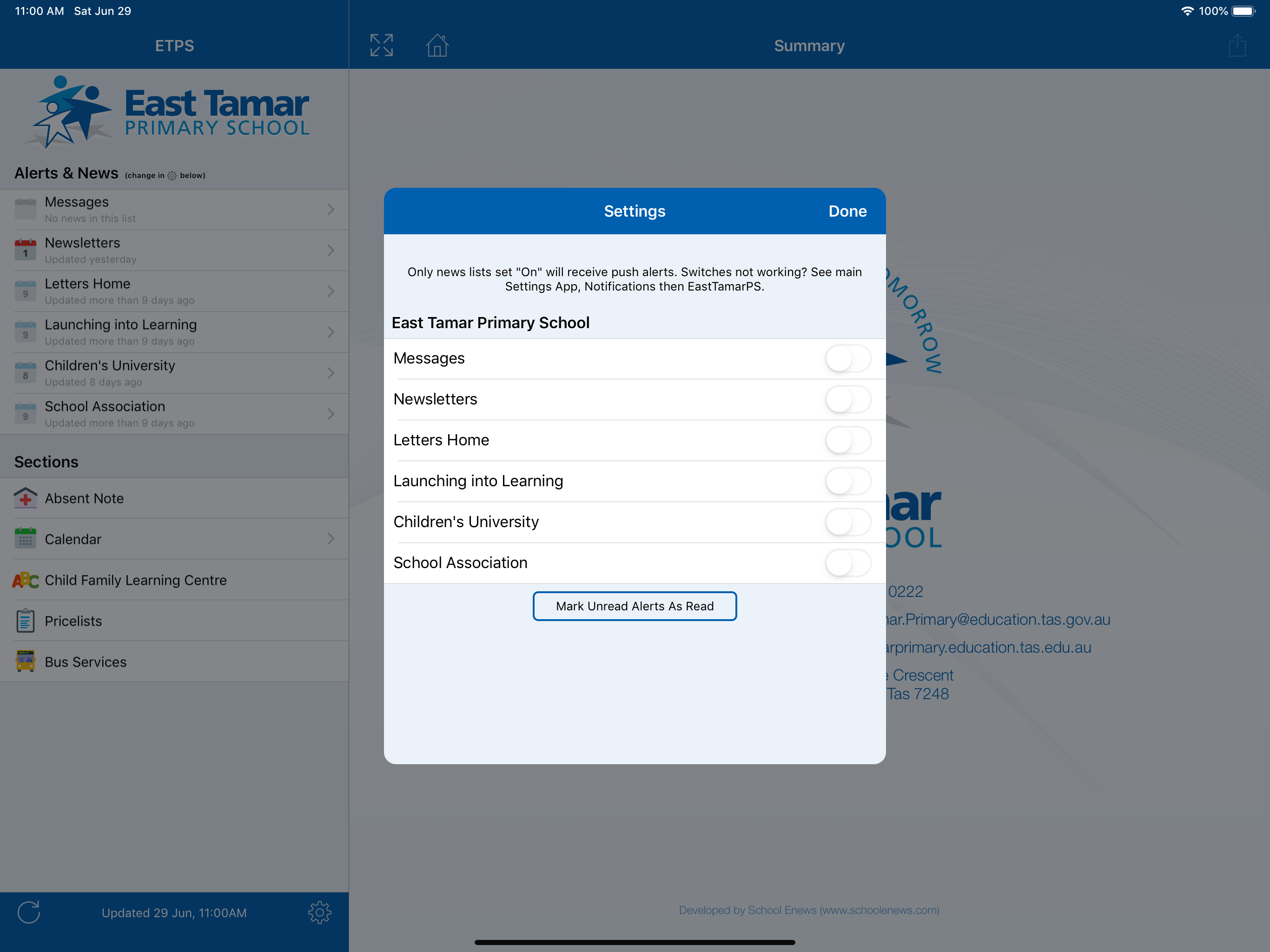Open Pricelists section
The width and height of the screenshot is (1270, 952).
[x=174, y=621]
